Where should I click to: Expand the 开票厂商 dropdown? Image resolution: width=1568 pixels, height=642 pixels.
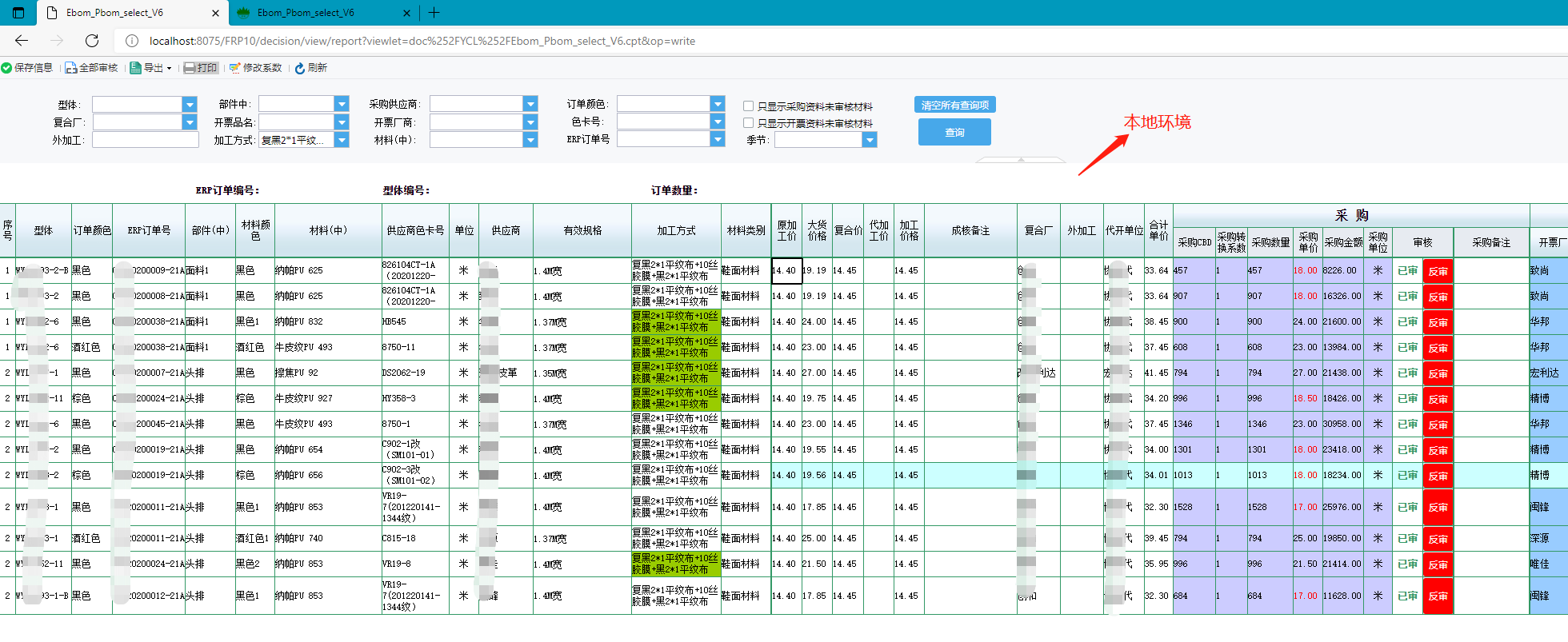(x=530, y=122)
